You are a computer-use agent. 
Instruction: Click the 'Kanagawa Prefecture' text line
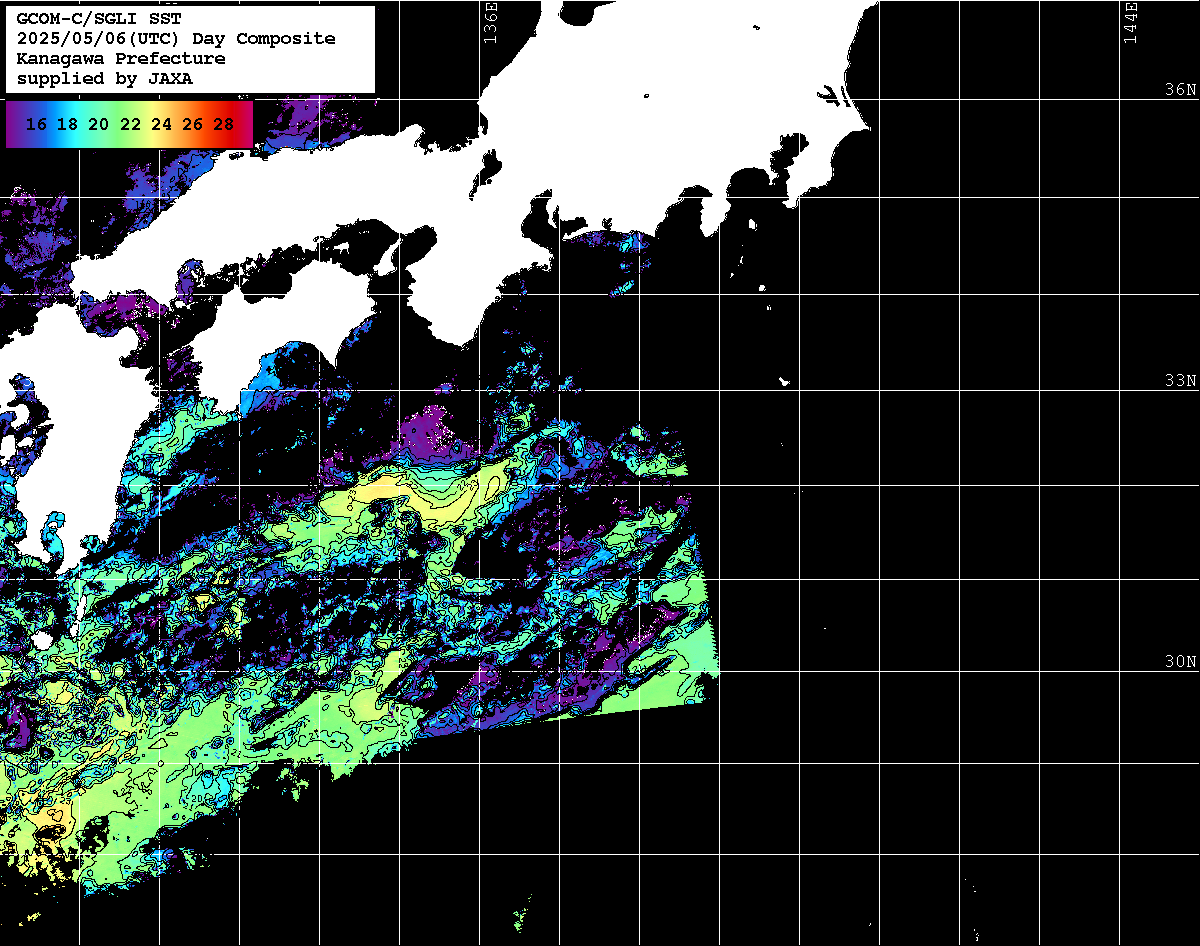click(x=121, y=58)
